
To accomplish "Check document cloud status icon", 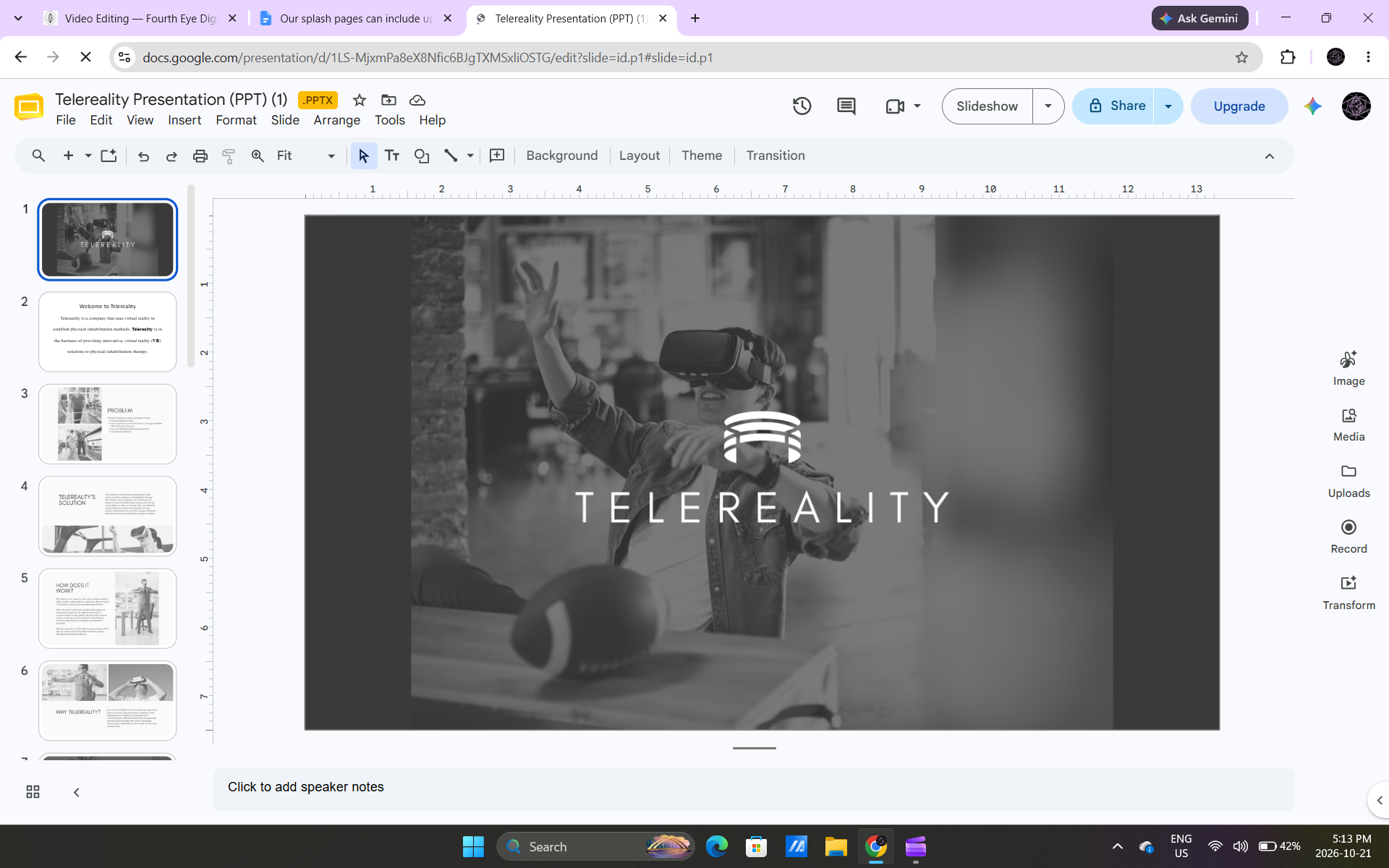I will pos(417,100).
